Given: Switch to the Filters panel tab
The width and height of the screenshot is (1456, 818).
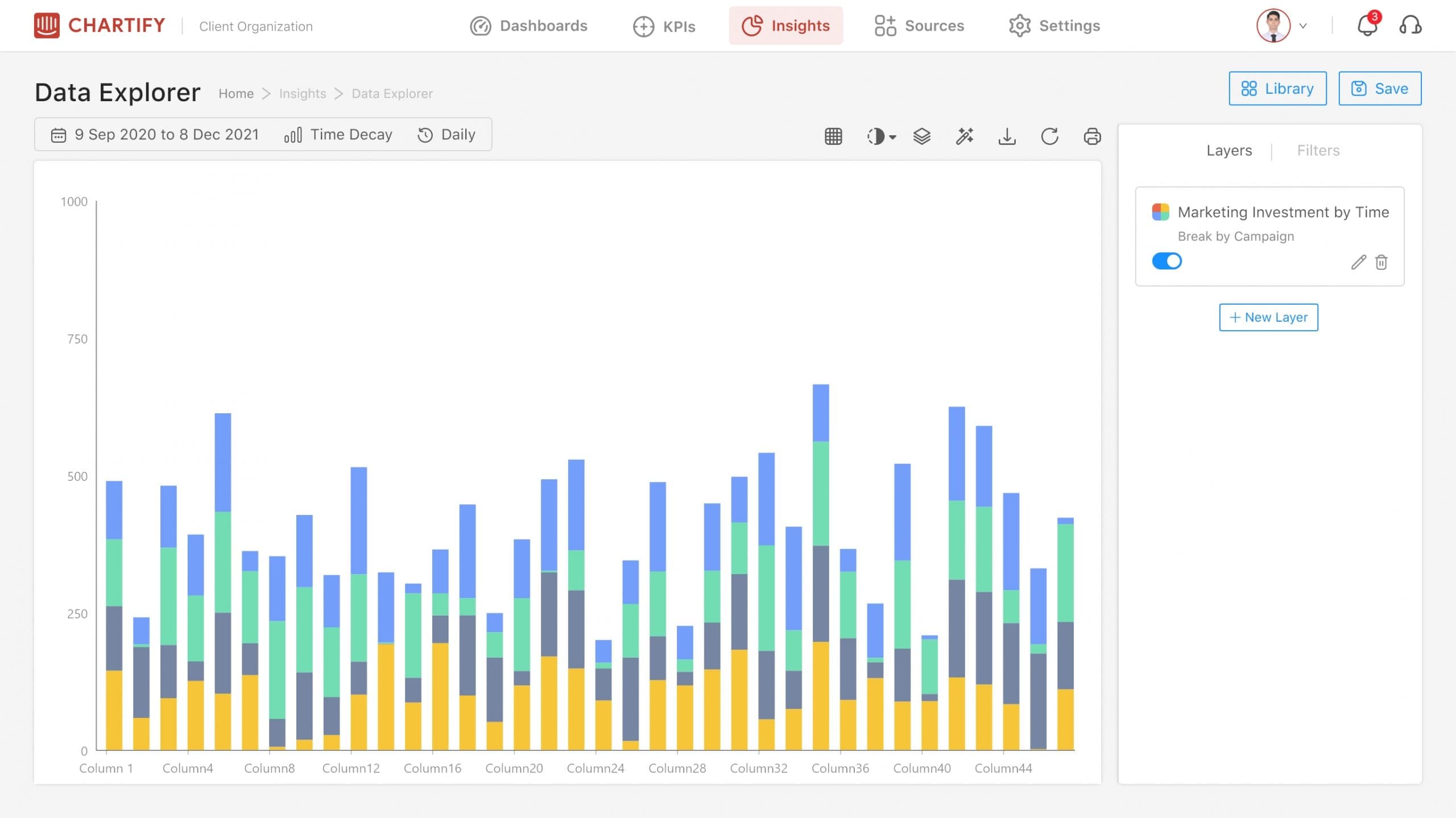Looking at the screenshot, I should click(x=1318, y=151).
